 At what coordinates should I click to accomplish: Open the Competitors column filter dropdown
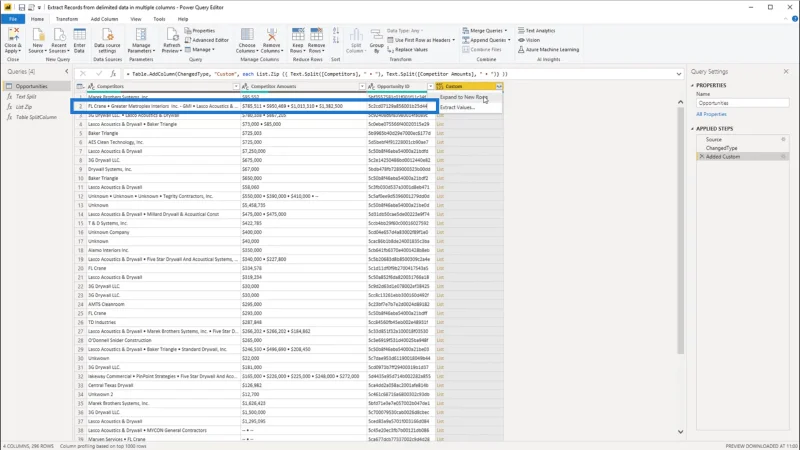click(236, 86)
